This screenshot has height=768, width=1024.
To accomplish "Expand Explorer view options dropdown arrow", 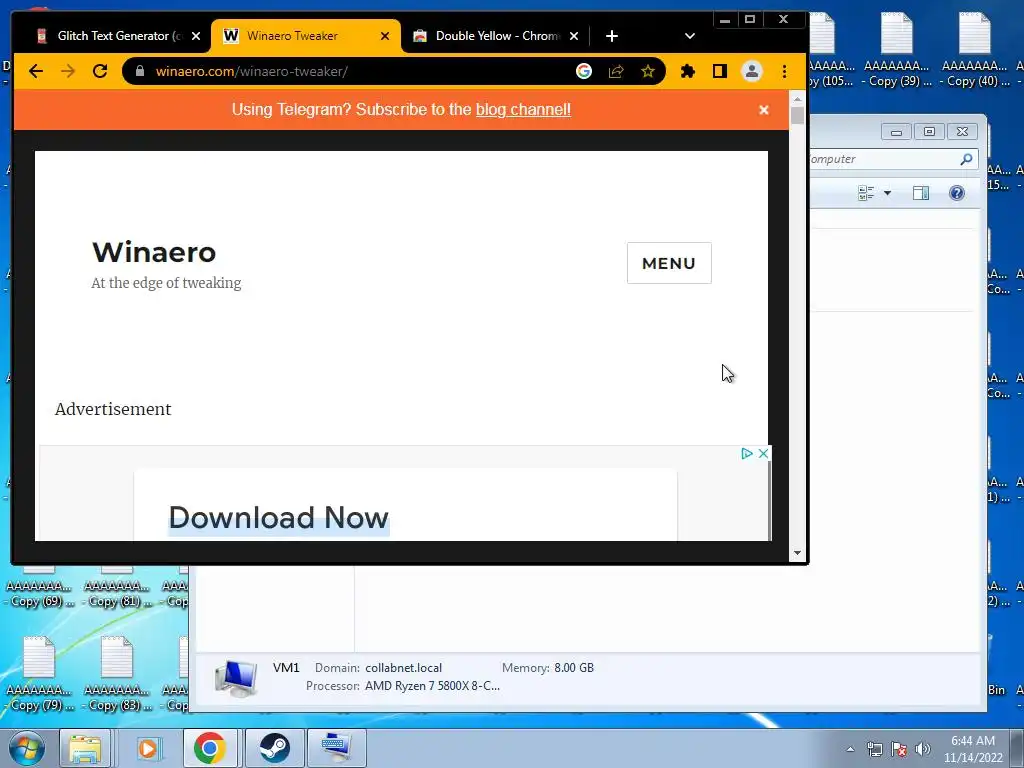I will pos(888,193).
